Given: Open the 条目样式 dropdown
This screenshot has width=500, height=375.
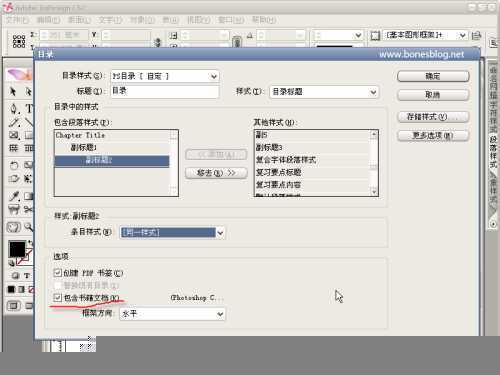Looking at the screenshot, I should 172,232.
